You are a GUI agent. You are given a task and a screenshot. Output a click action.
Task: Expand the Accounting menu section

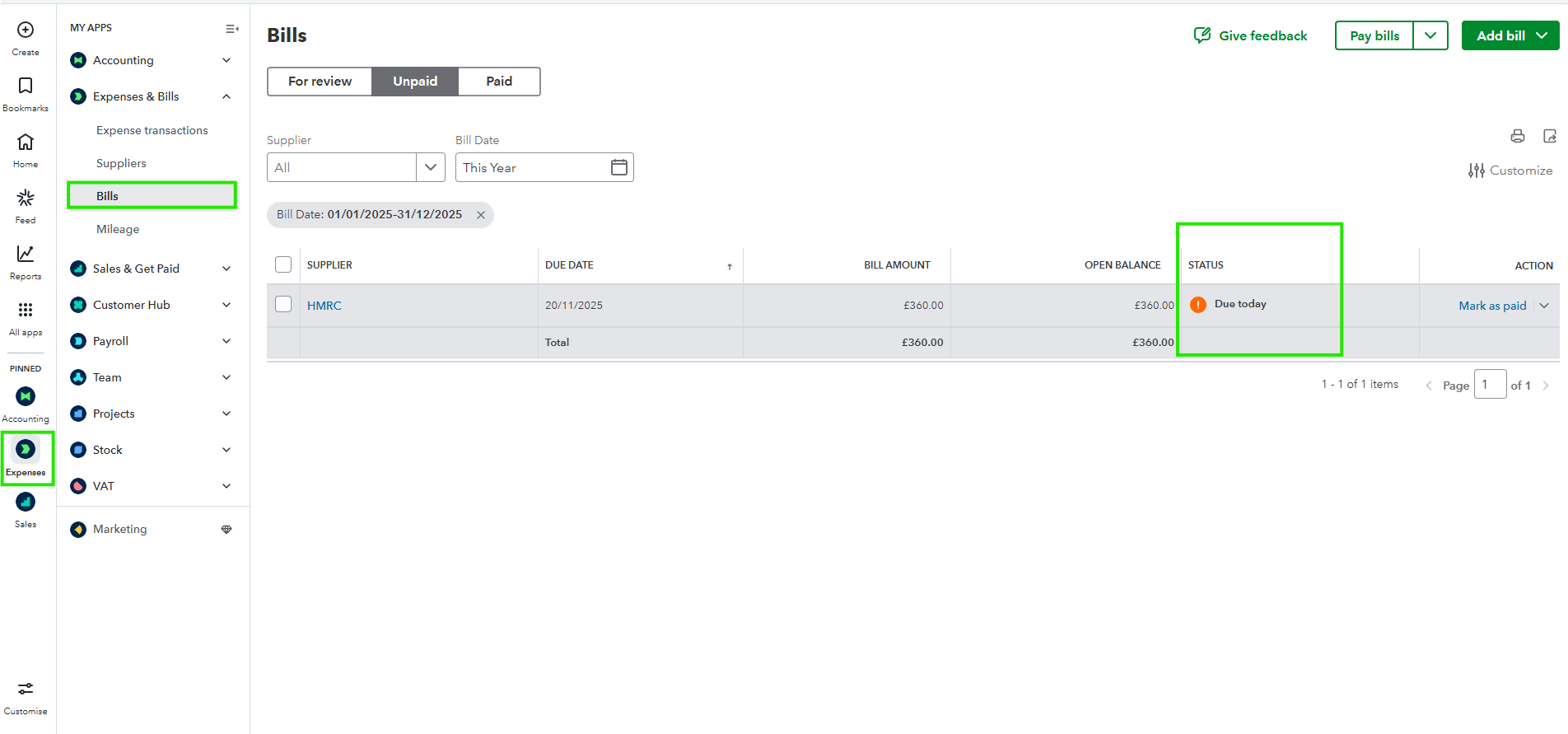coord(226,60)
